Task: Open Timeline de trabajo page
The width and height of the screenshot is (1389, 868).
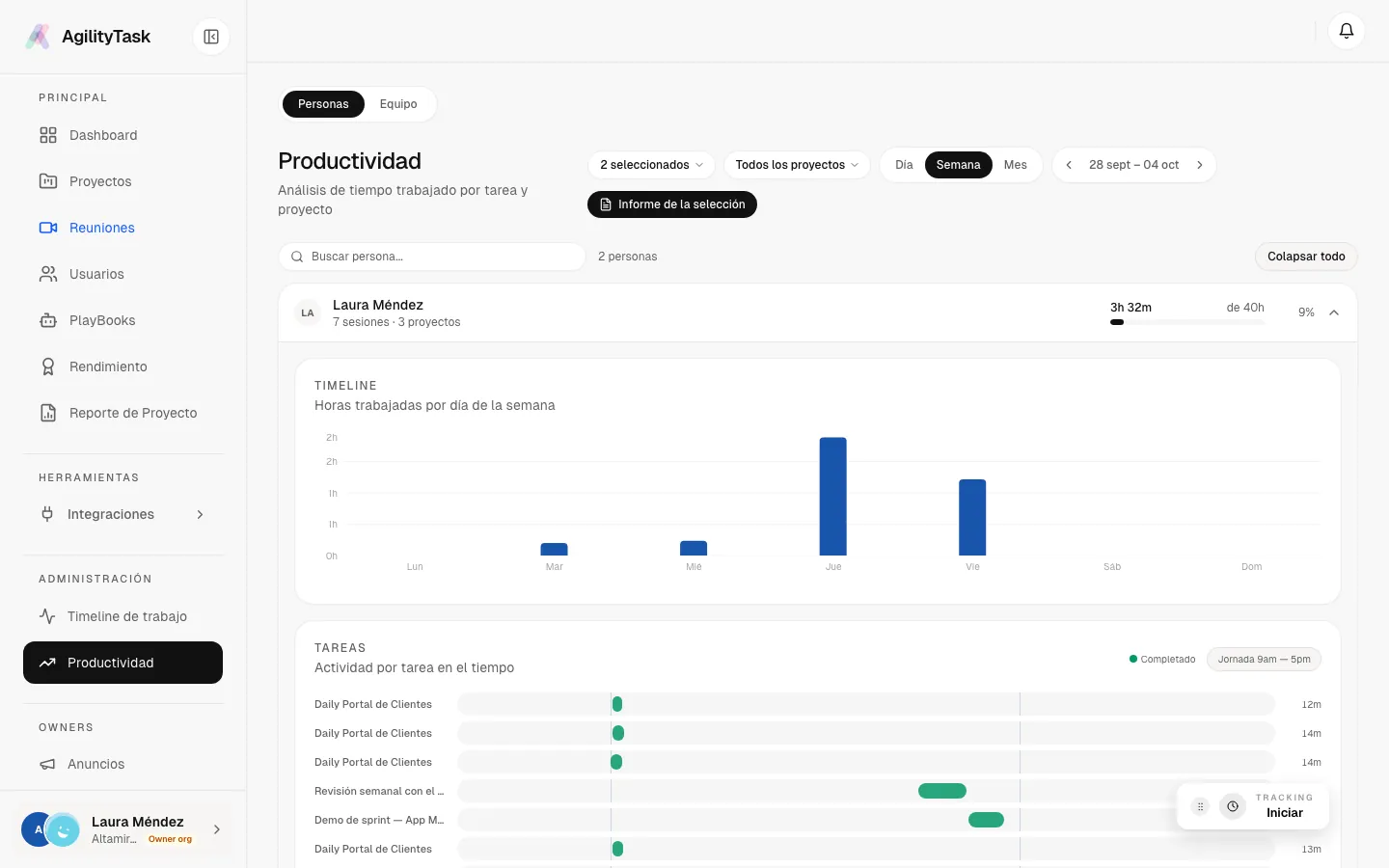Action: pos(123,616)
